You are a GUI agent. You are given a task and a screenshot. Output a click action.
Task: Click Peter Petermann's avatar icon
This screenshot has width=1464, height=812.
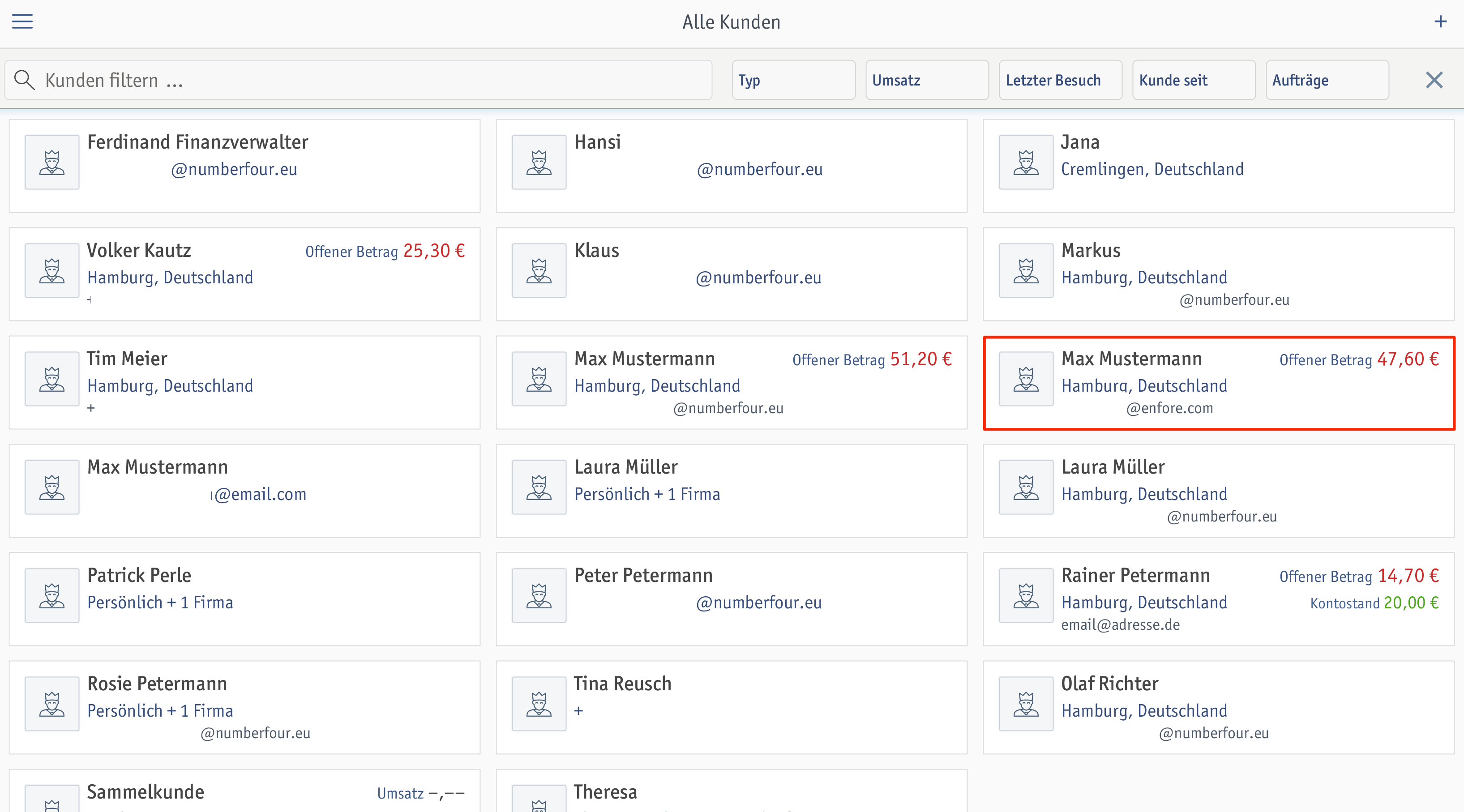539,595
